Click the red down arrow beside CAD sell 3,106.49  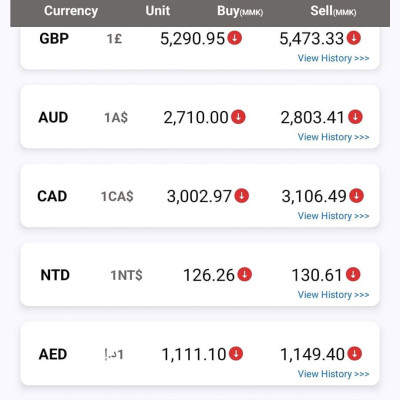point(356,196)
